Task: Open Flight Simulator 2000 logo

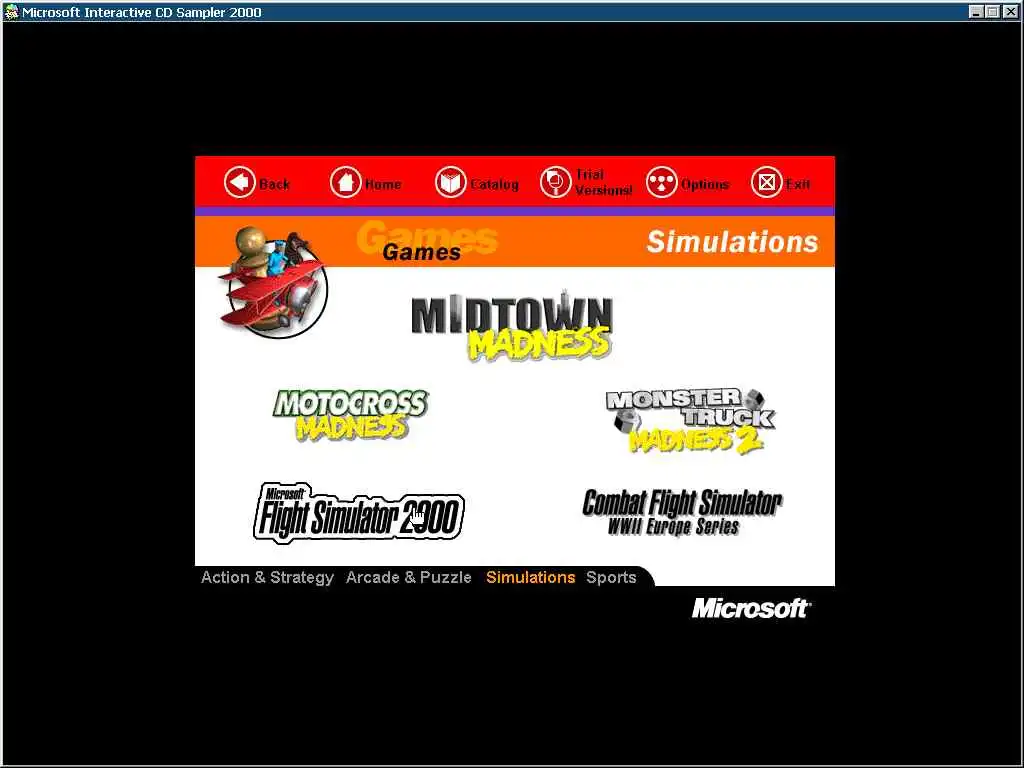Action: [x=359, y=513]
